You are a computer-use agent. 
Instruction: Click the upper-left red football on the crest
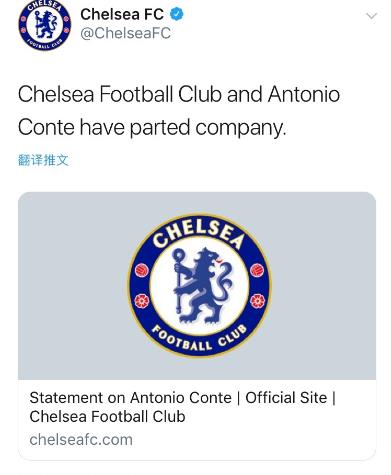coord(142,270)
